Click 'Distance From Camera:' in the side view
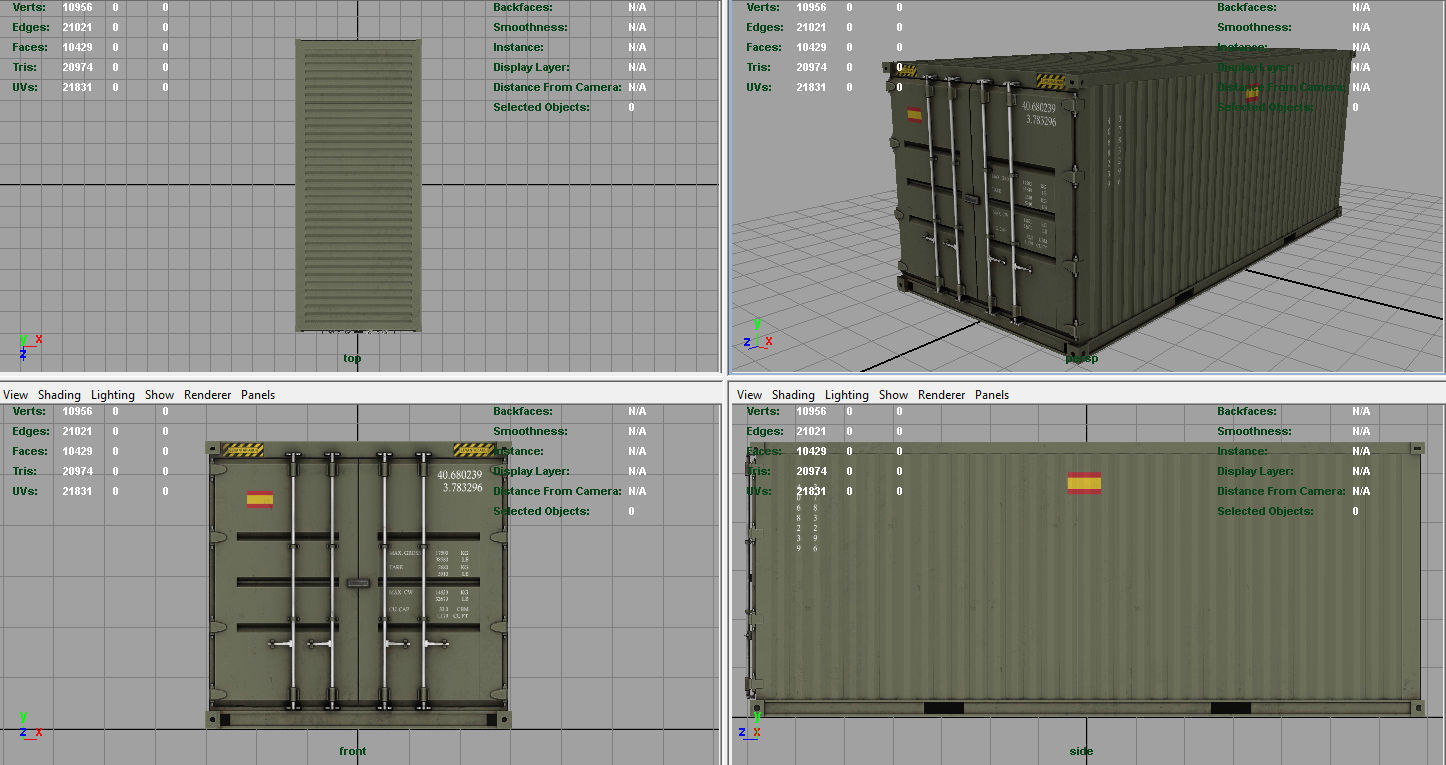Viewport: 1446px width, 765px height. coord(1281,491)
